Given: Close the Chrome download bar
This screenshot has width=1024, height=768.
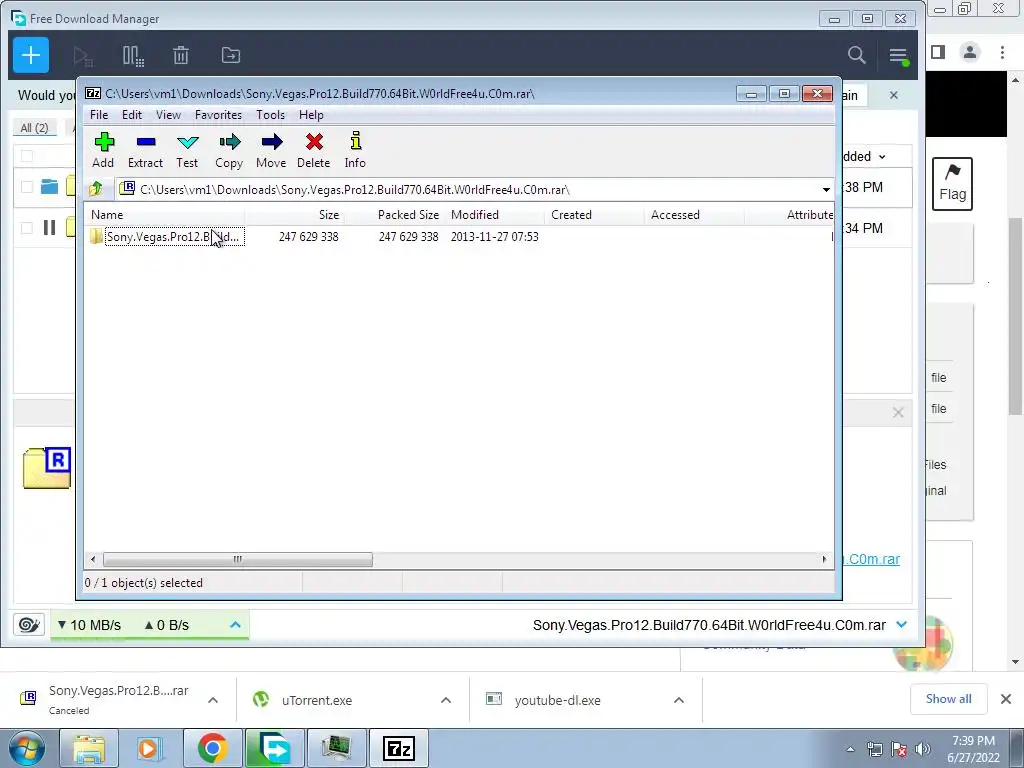Looking at the screenshot, I should coord(1006,699).
